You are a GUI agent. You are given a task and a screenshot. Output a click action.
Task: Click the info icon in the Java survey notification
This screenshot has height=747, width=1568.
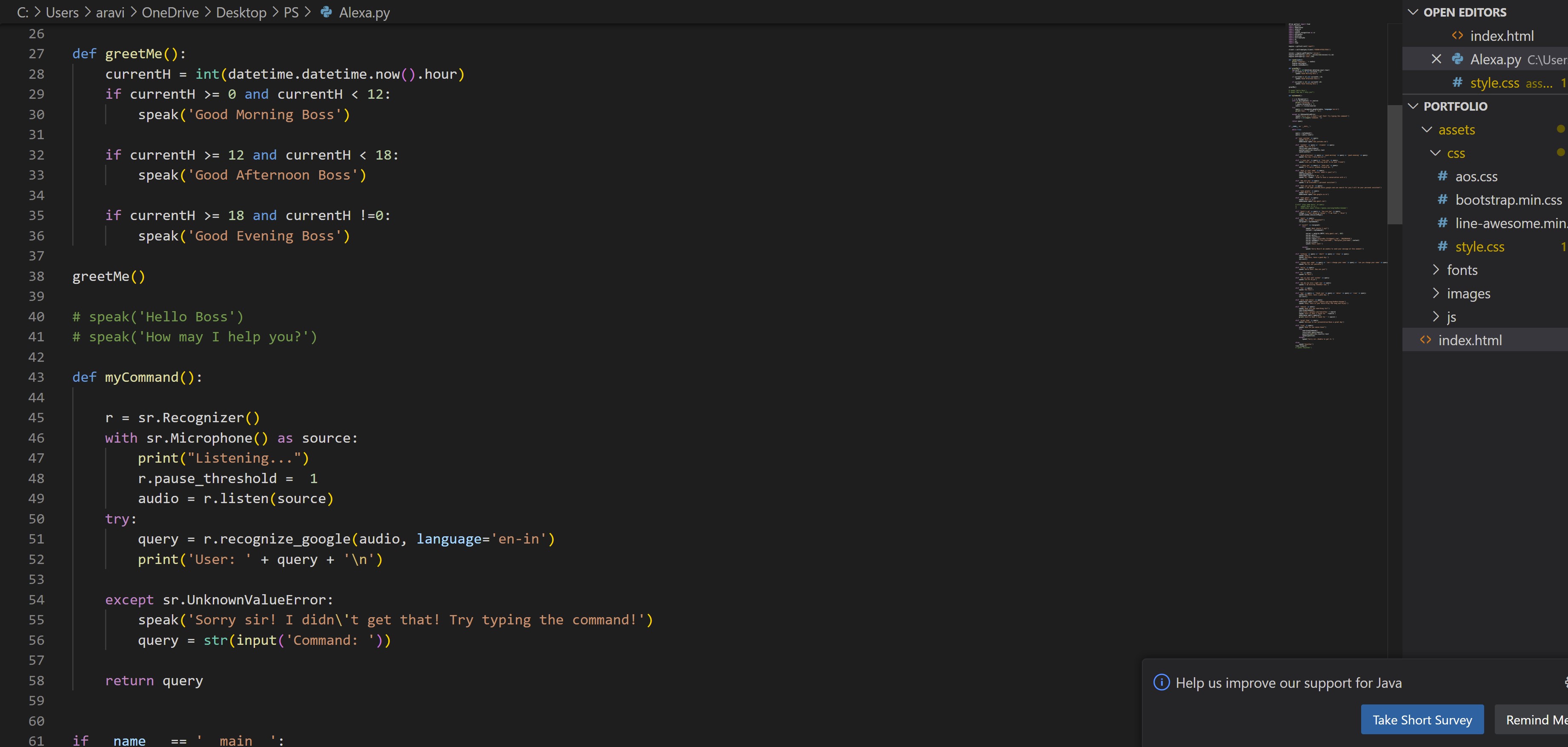(1161, 682)
